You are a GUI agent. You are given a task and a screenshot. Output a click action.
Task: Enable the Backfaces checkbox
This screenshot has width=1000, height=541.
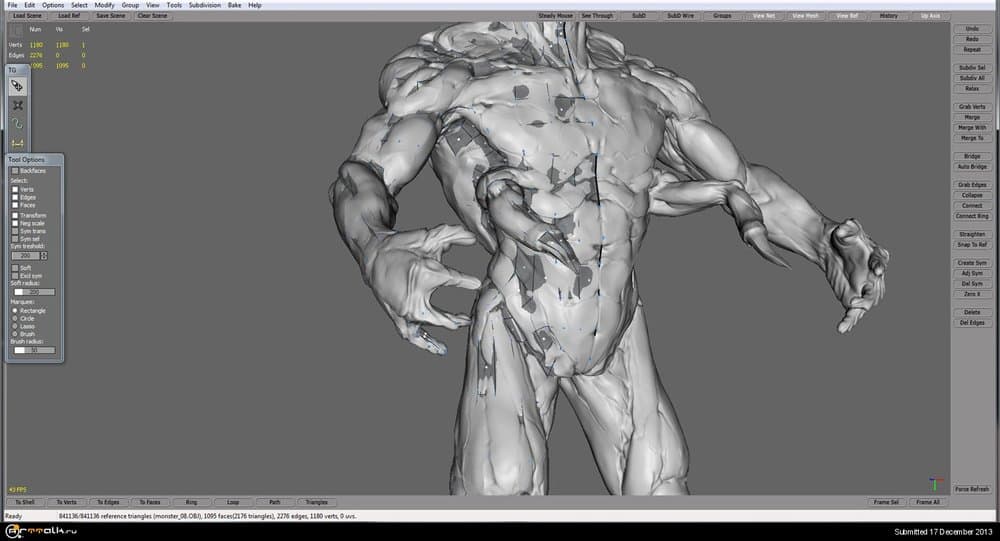point(15,171)
